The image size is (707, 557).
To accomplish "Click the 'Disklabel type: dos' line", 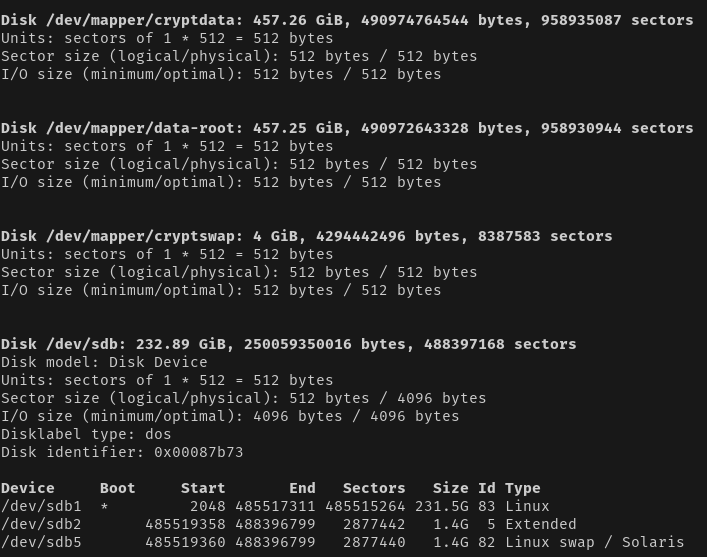I will click(86, 434).
